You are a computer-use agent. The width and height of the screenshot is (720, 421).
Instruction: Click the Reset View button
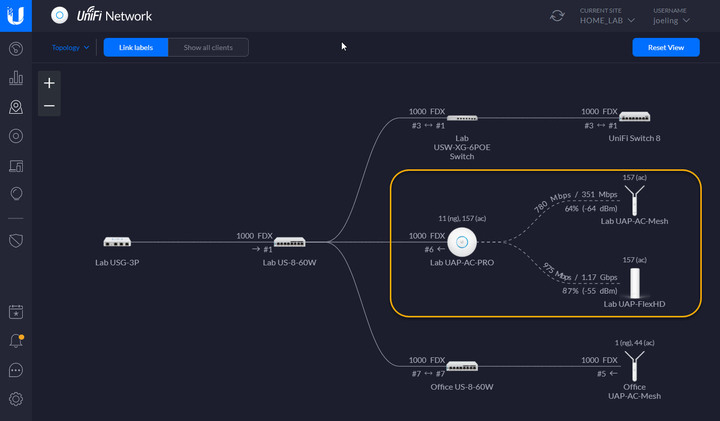tap(666, 47)
